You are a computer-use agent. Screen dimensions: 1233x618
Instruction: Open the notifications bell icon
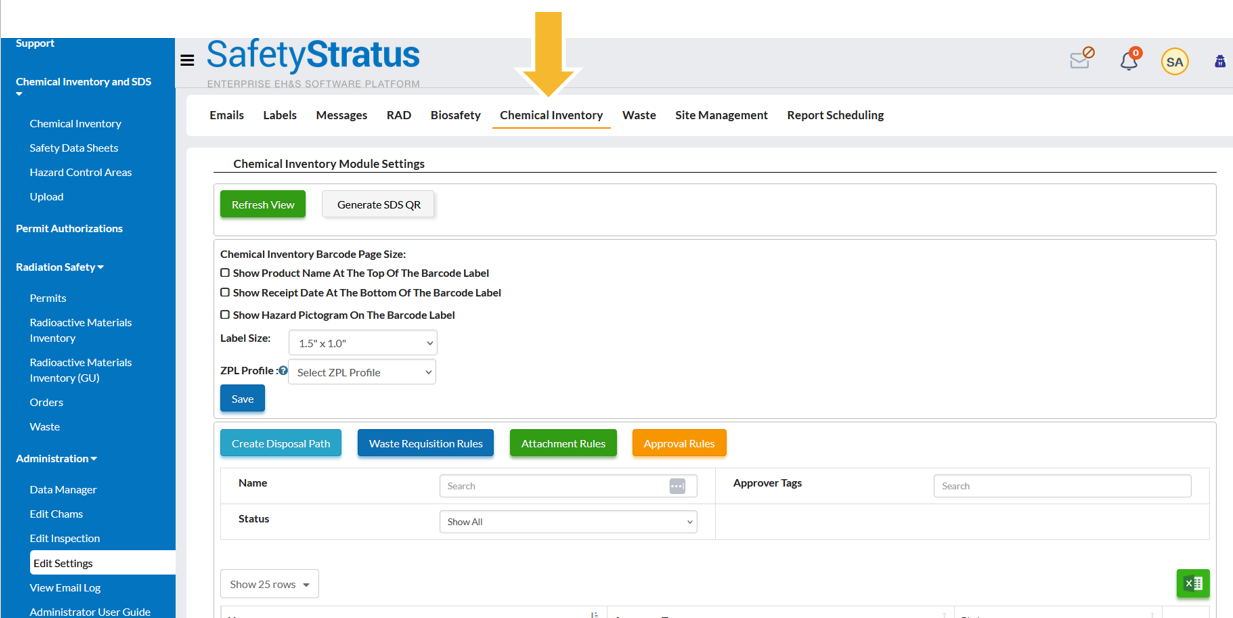tap(1130, 60)
